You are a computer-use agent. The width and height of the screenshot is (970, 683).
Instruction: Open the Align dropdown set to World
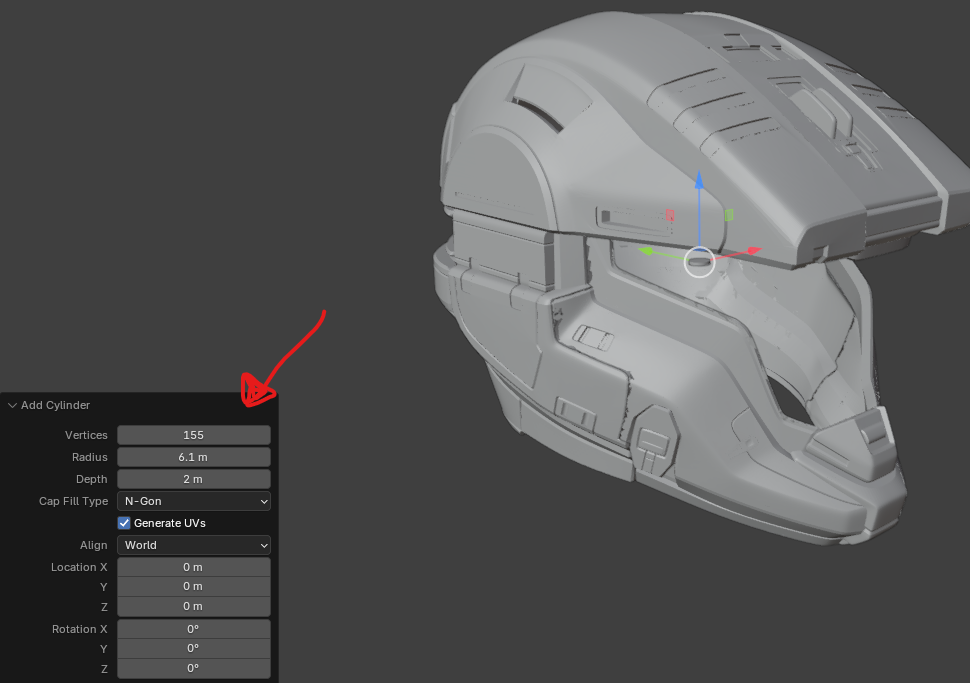pyautogui.click(x=194, y=545)
